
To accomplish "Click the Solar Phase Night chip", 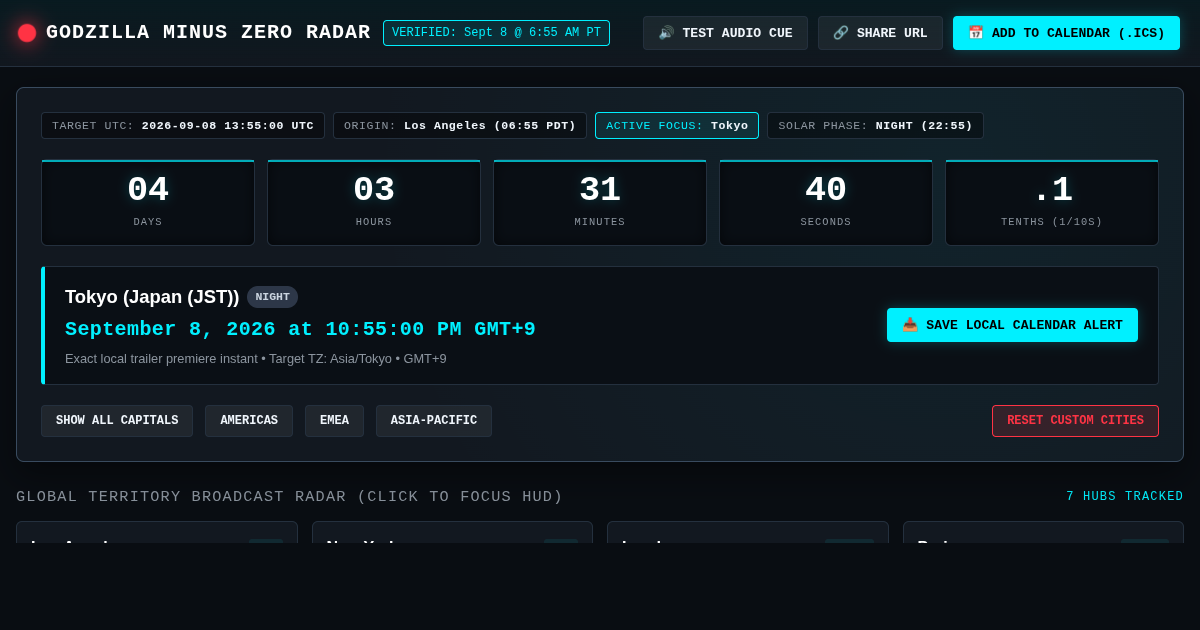I will coord(875,126).
